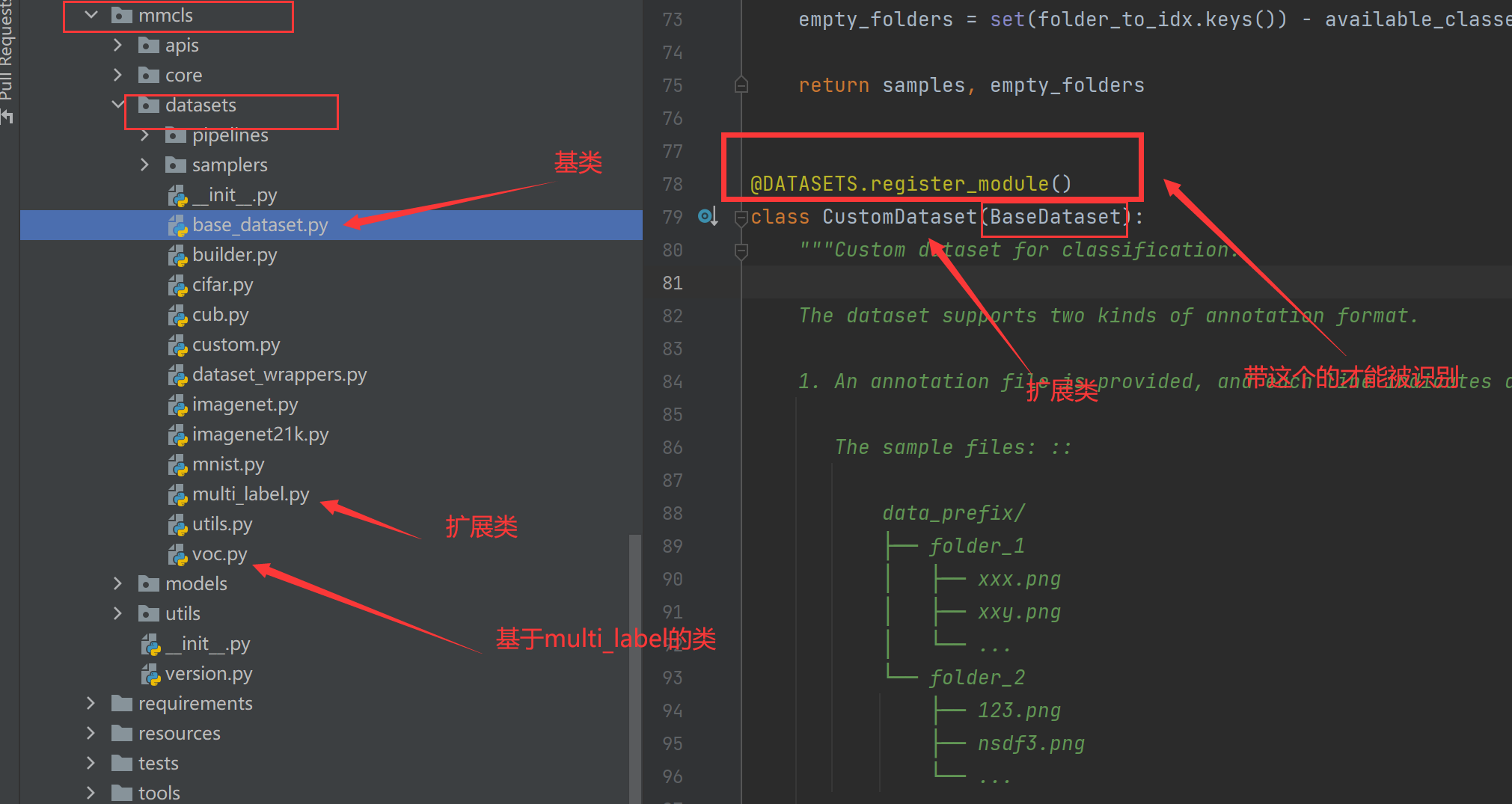Screen dimensions: 1512x804
Task: Expand the tools folder
Action: 91,793
